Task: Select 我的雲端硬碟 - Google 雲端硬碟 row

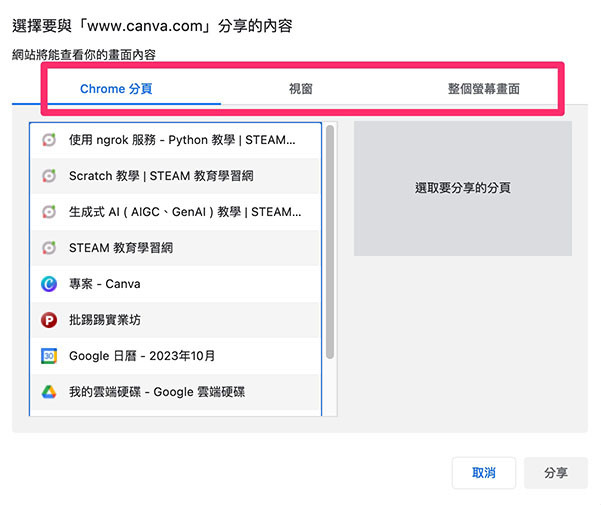Action: coord(176,392)
